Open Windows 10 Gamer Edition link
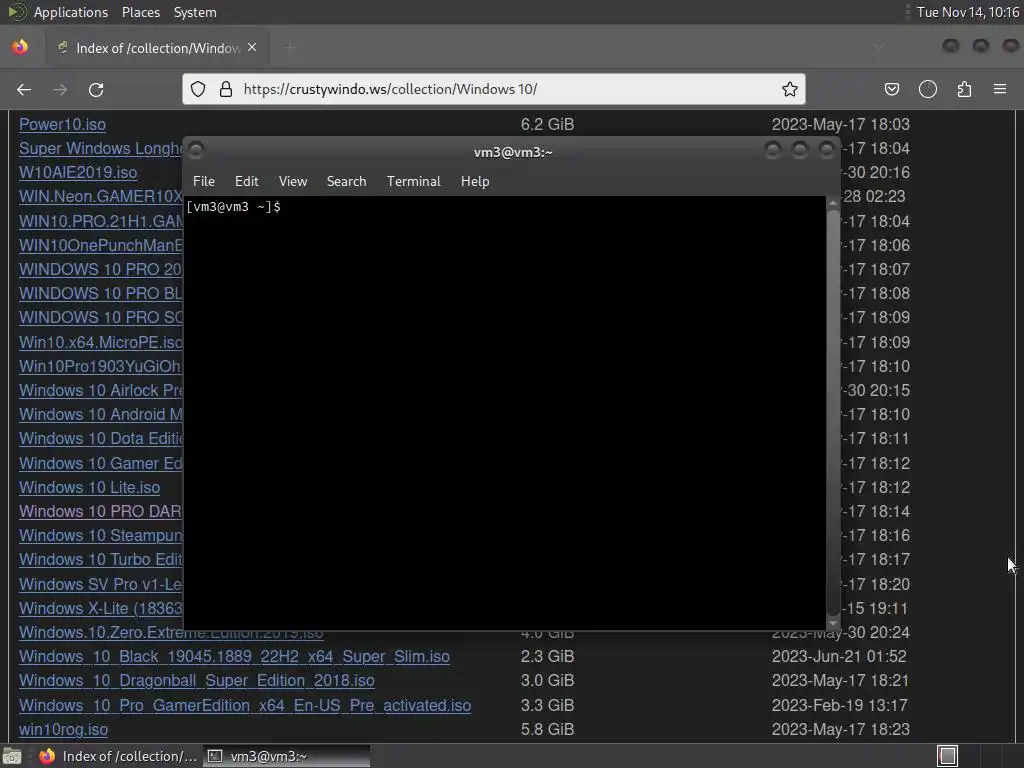The width and height of the screenshot is (1024, 768). click(x=101, y=463)
